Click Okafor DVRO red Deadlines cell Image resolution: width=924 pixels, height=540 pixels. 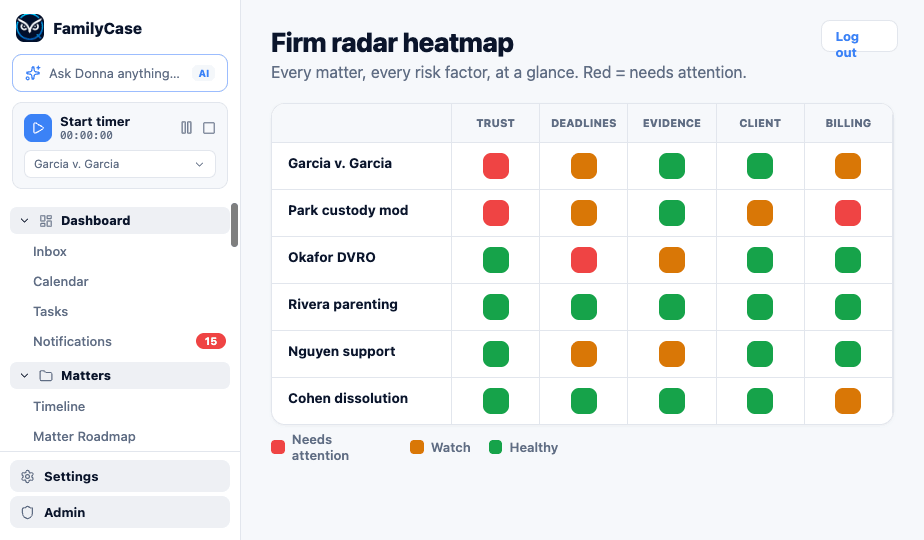(583, 260)
